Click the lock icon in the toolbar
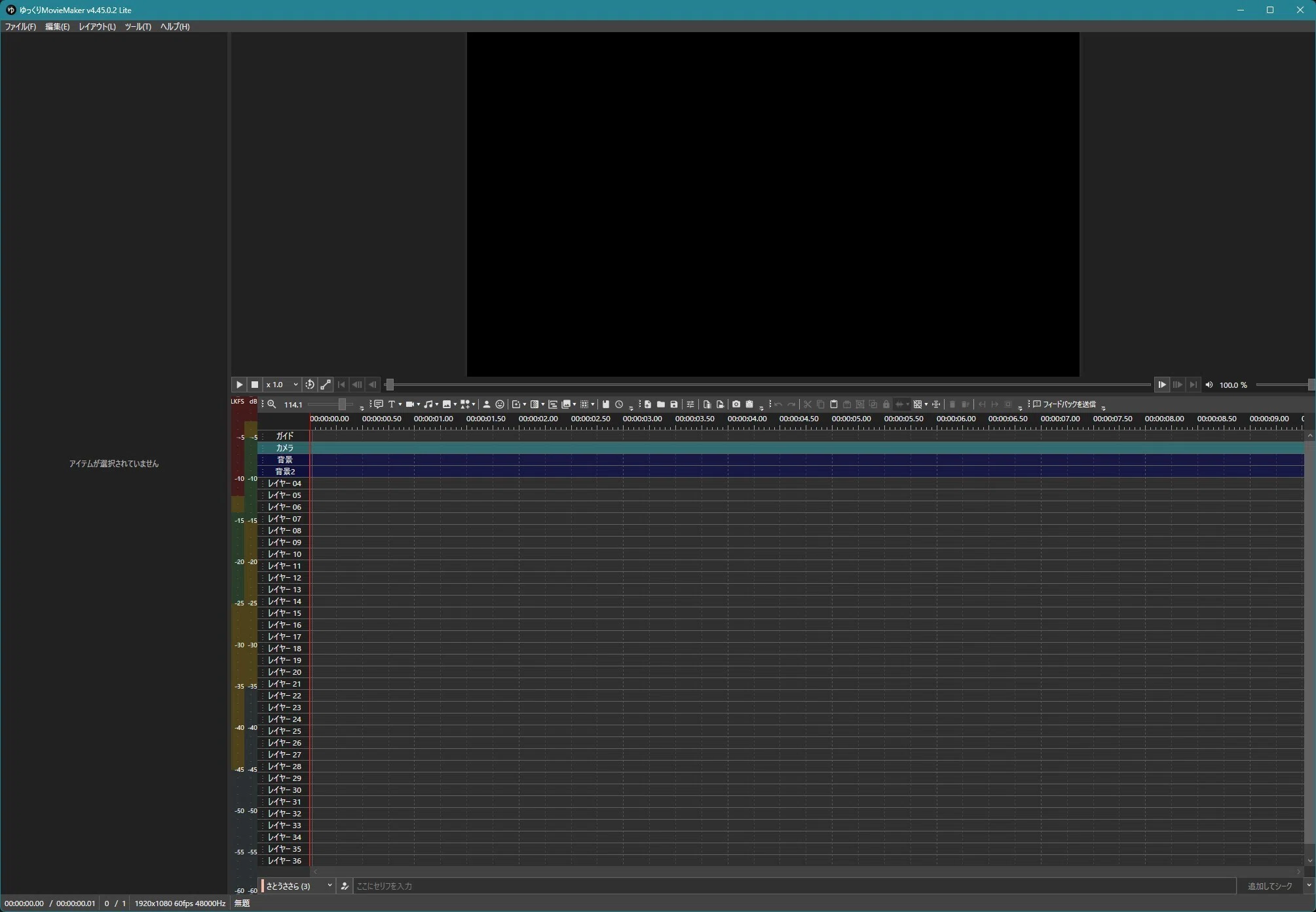This screenshot has height=912, width=1316. 886,404
